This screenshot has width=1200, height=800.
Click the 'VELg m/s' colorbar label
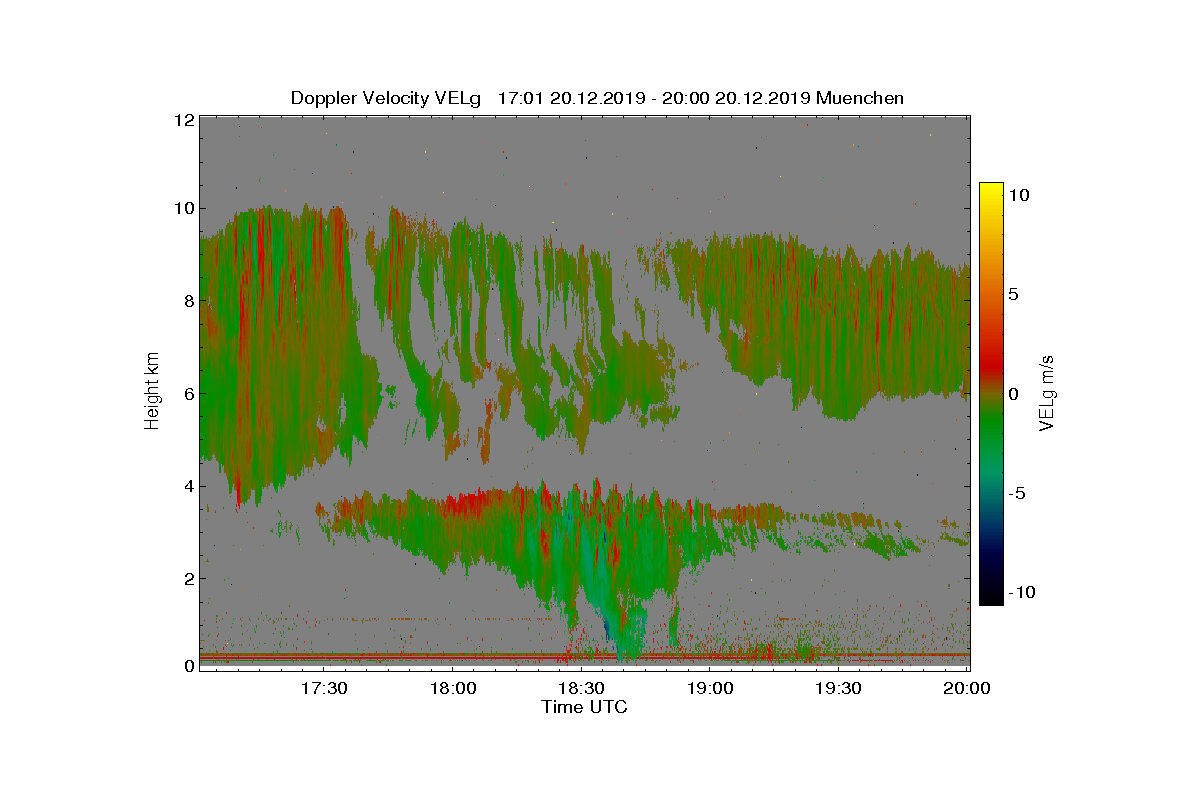pos(1047,392)
